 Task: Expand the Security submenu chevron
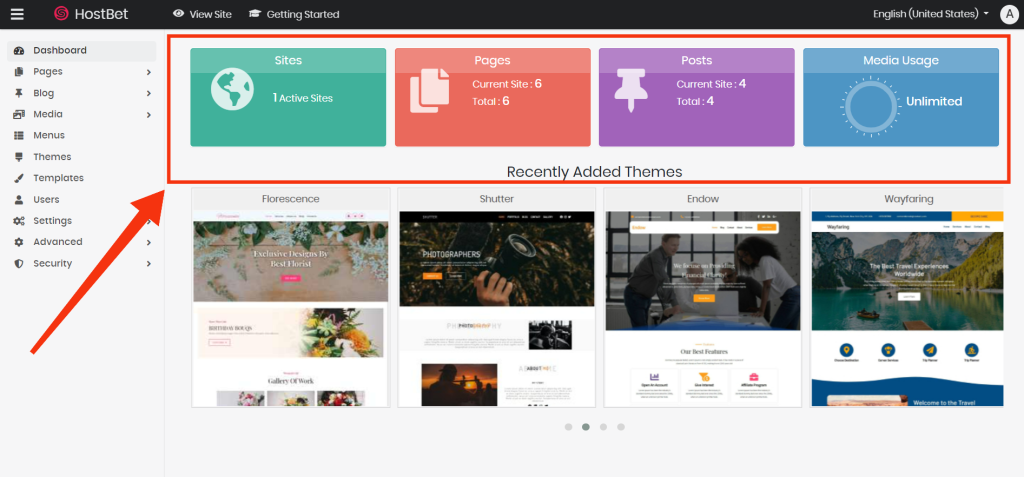coord(149,263)
